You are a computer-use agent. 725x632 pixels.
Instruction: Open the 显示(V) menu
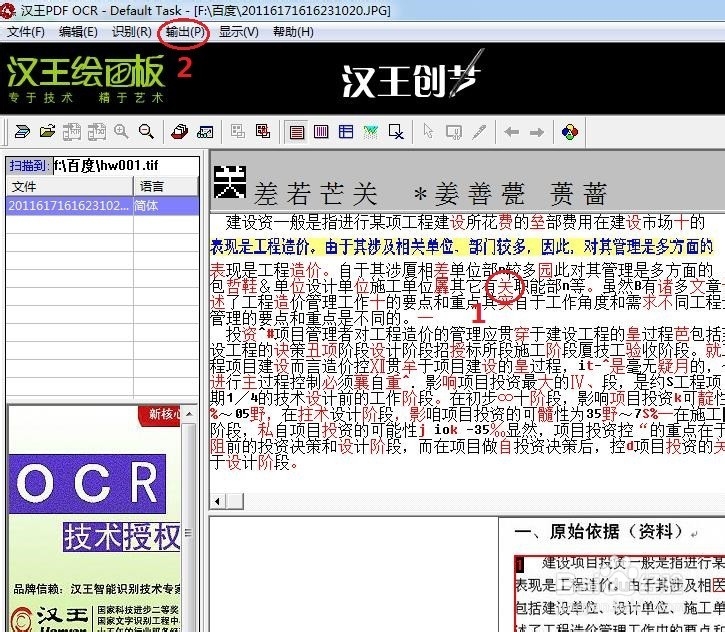(x=239, y=32)
